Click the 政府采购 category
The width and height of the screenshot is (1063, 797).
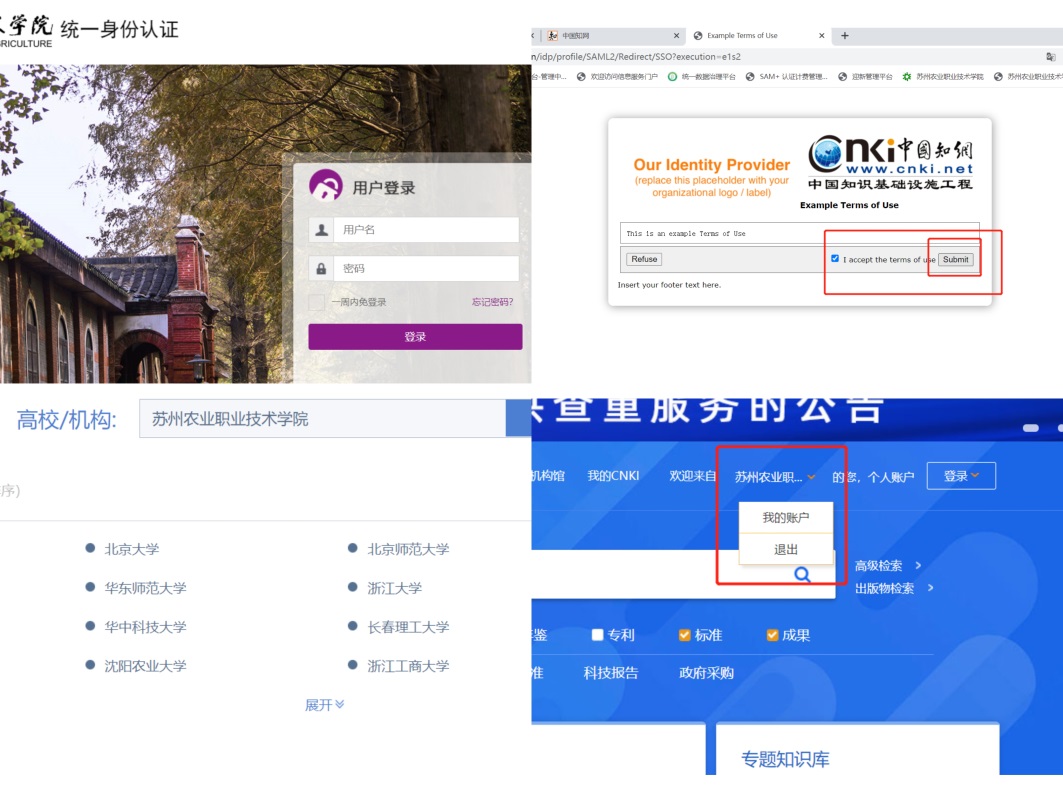[x=706, y=673]
